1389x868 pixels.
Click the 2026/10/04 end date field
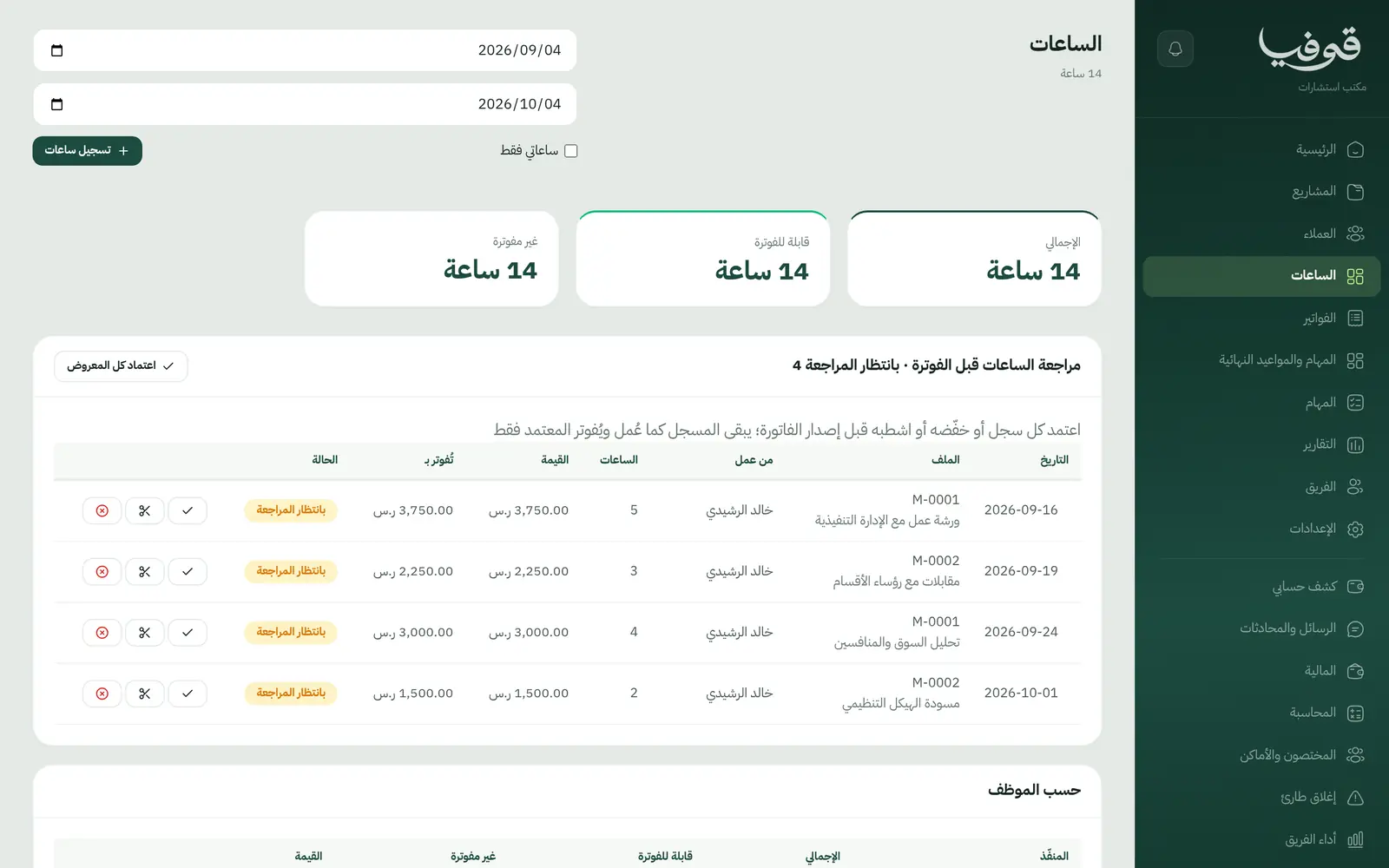coord(305,104)
